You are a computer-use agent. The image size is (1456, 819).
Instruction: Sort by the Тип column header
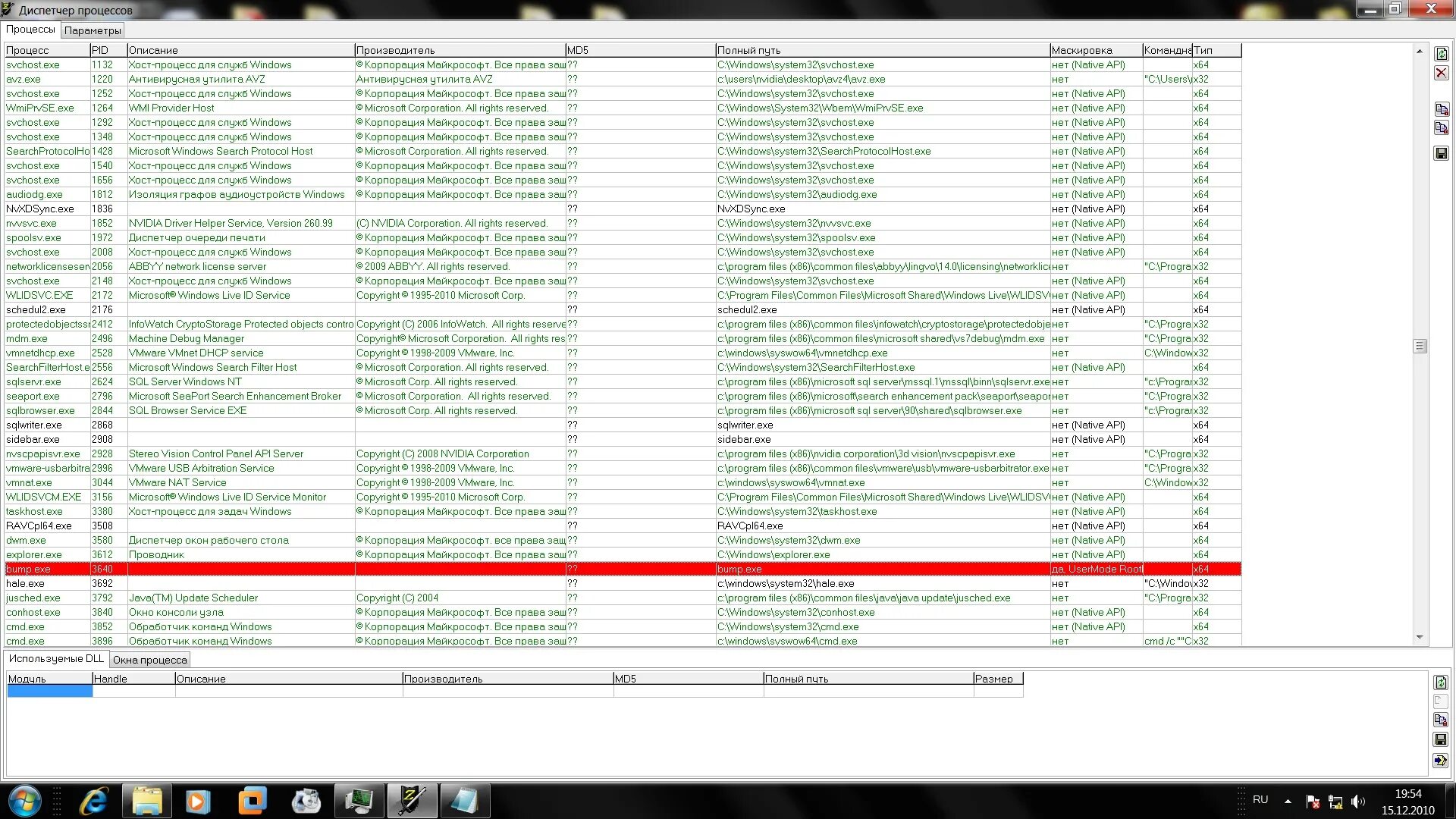coord(1216,50)
